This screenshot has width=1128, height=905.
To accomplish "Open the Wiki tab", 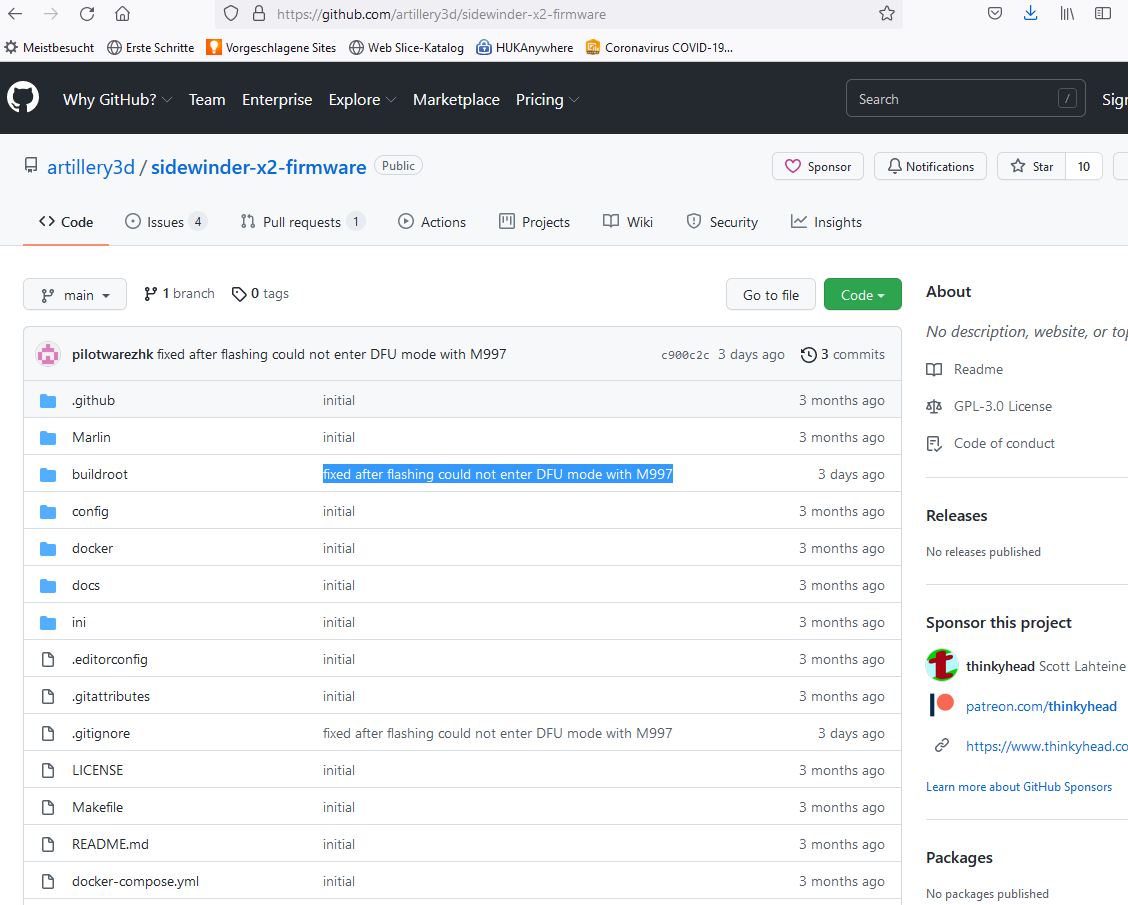I will 628,222.
